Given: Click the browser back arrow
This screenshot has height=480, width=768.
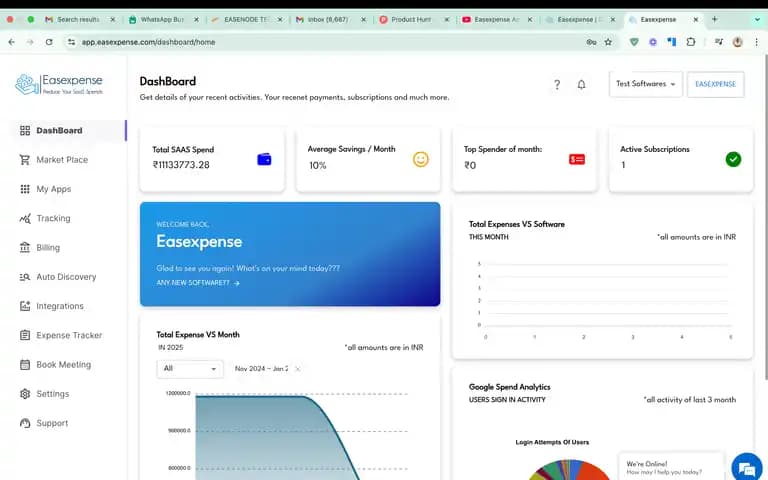Looking at the screenshot, I should 11,42.
